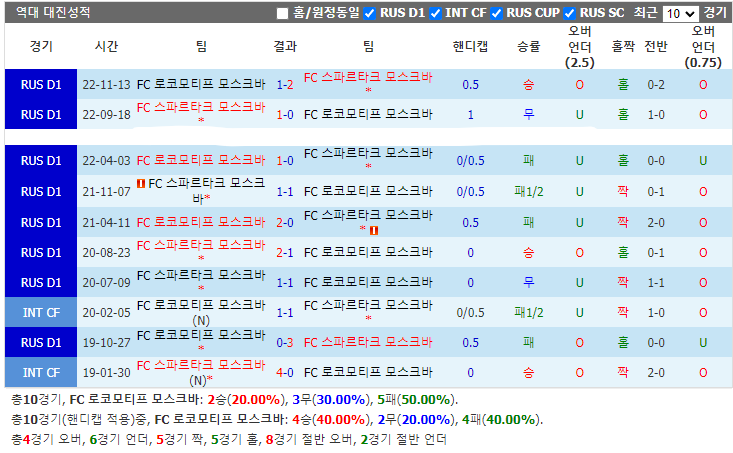This screenshot has width=733, height=453.
Task: Click away team FC 스파르타크 모스크바 in 19-10-27 row
Action: [x=368, y=343]
